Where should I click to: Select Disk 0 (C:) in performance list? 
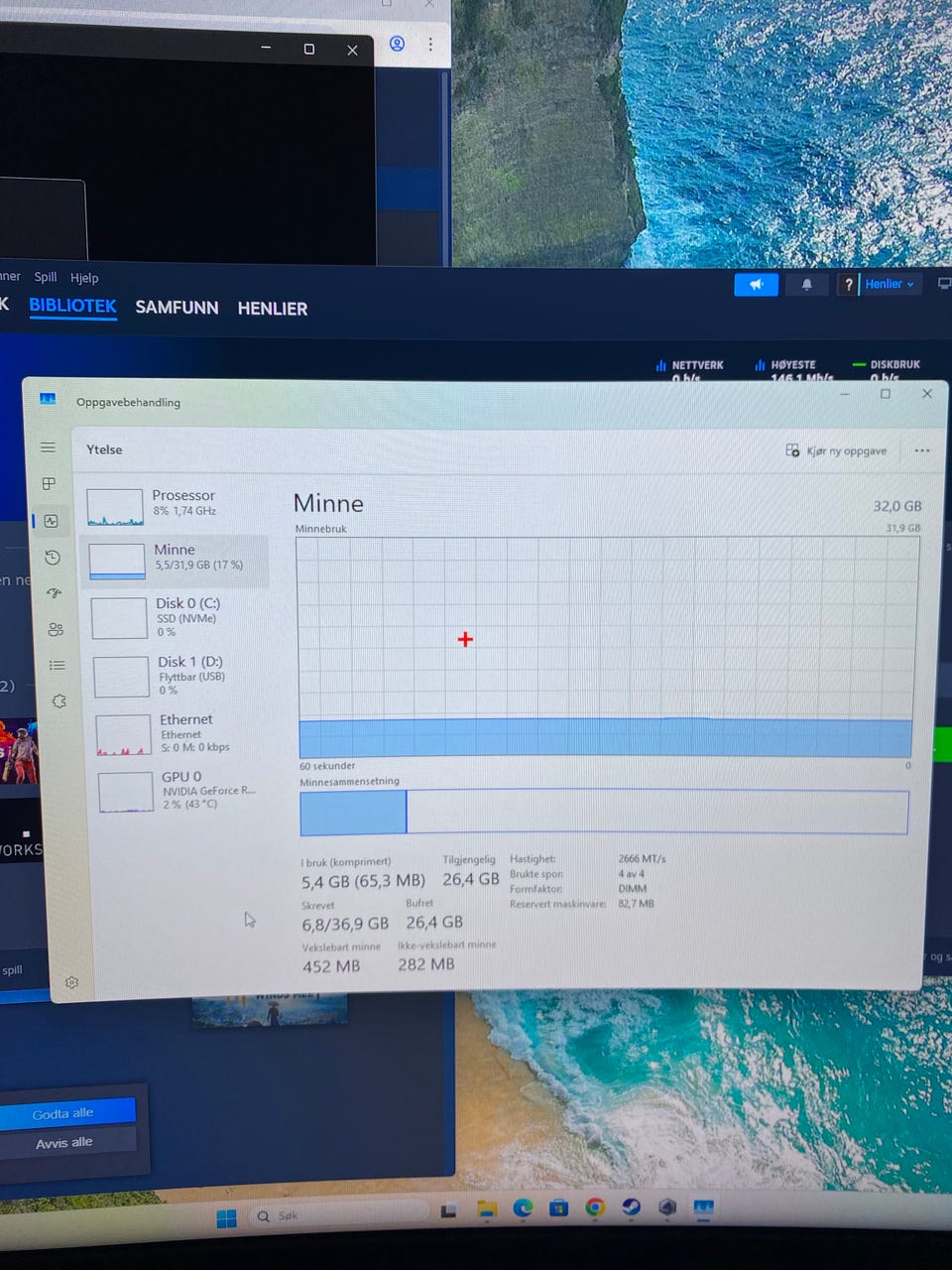pos(177,617)
